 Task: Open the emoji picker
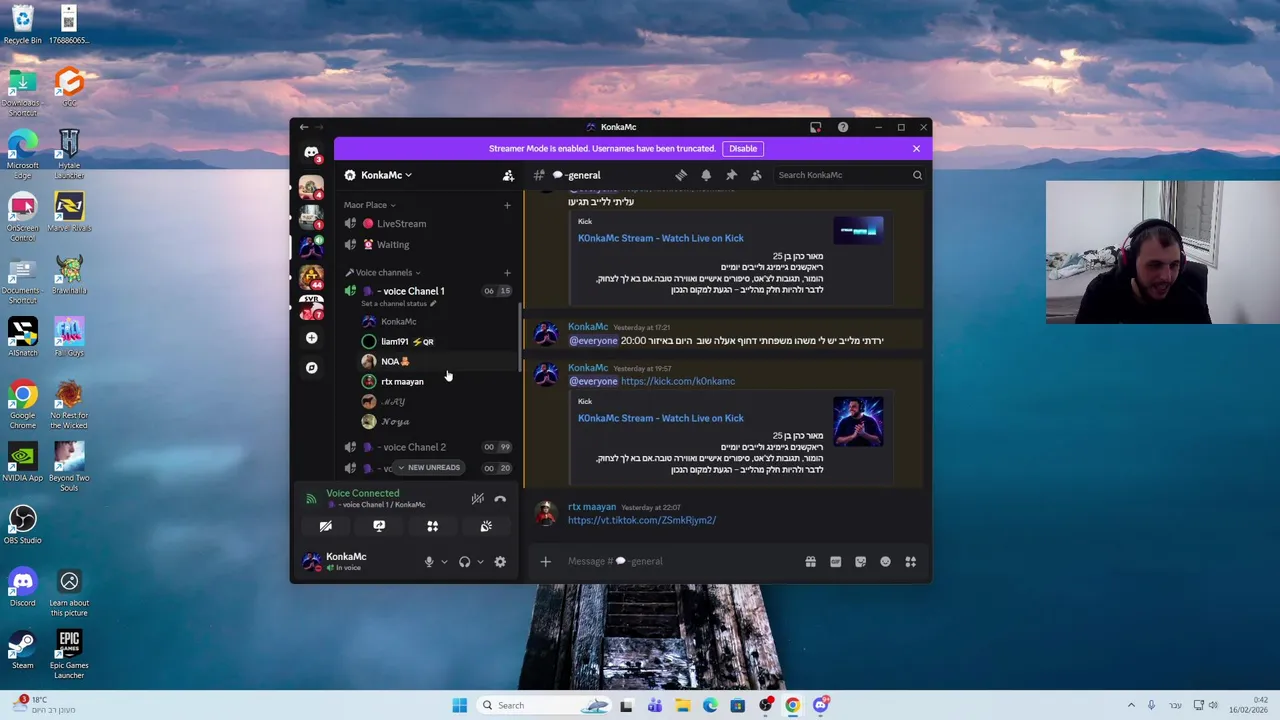885,561
